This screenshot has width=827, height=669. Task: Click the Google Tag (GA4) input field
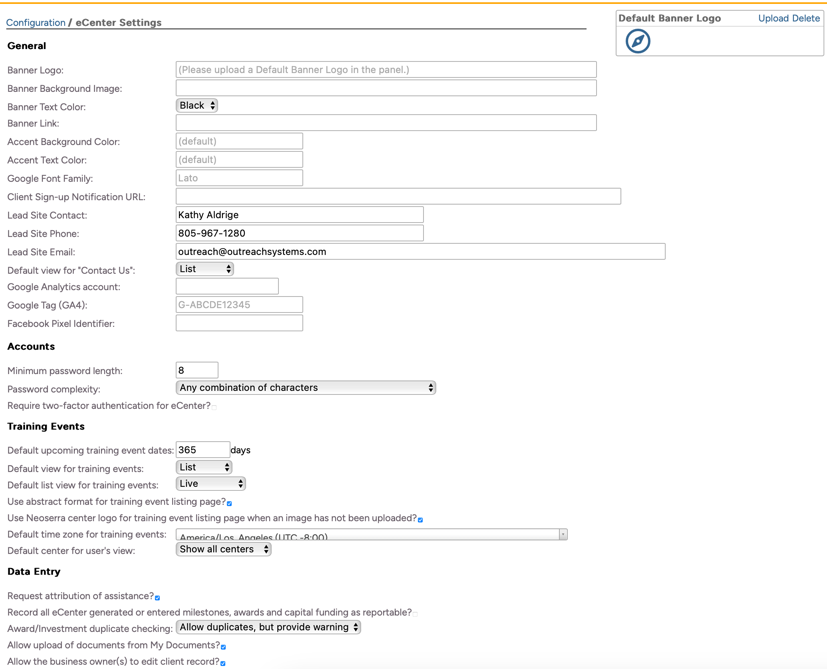pos(239,305)
